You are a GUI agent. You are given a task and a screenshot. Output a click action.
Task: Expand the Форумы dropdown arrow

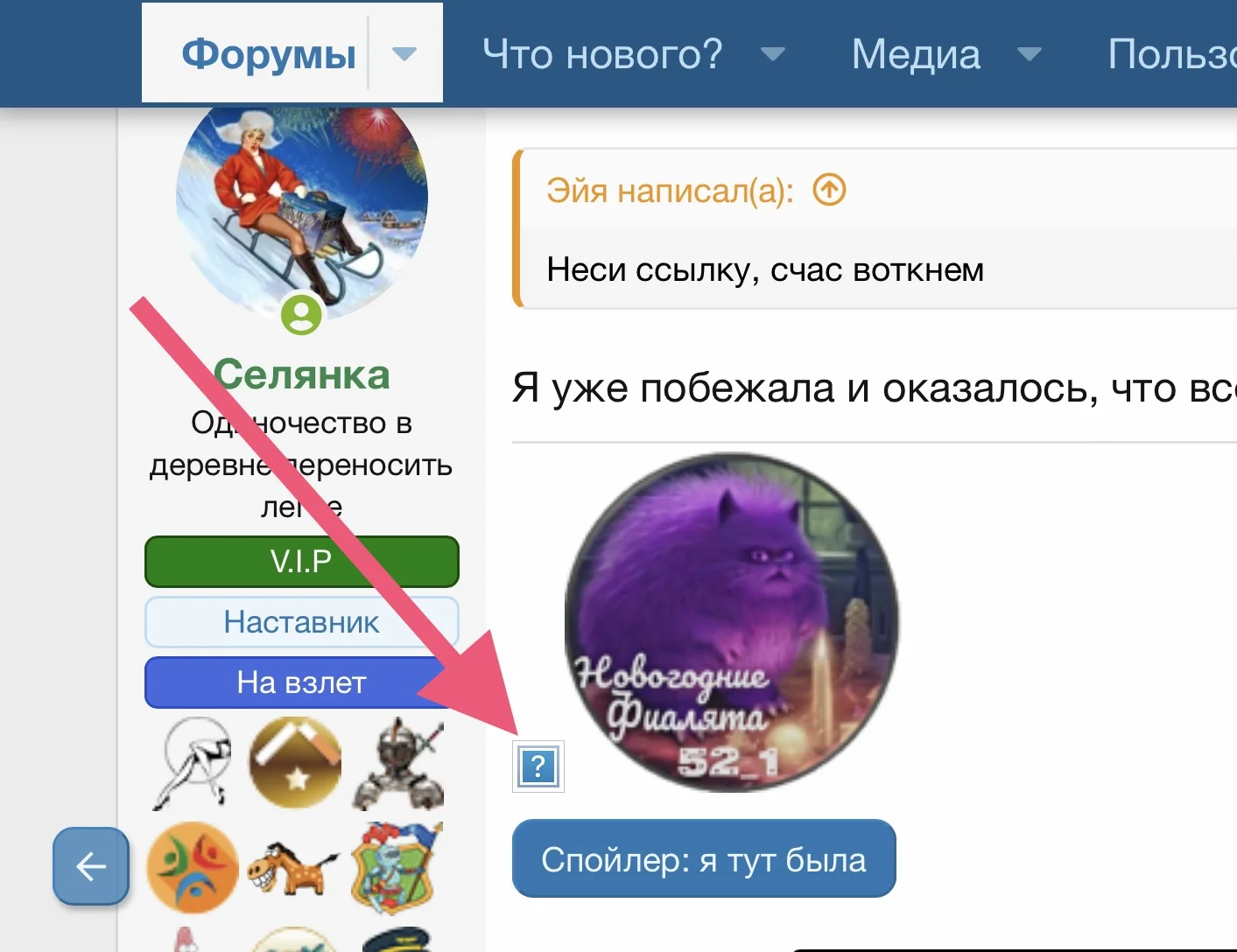pyautogui.click(x=404, y=54)
